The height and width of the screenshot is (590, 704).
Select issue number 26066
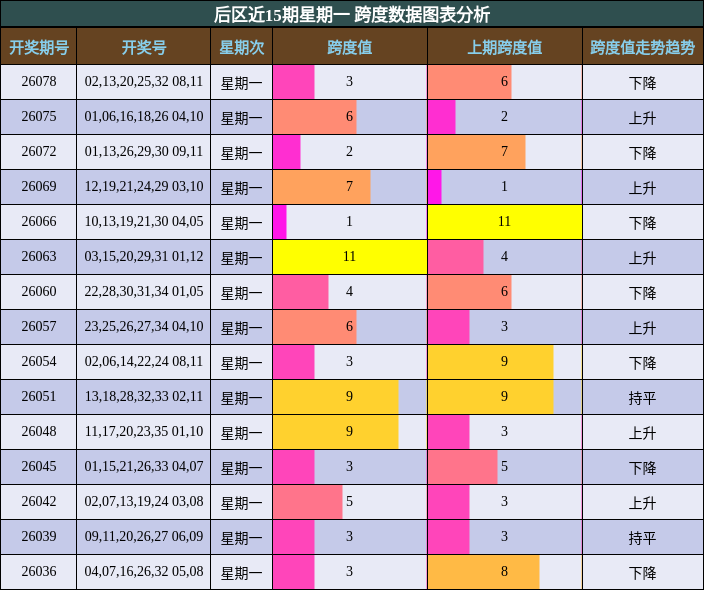point(39,221)
